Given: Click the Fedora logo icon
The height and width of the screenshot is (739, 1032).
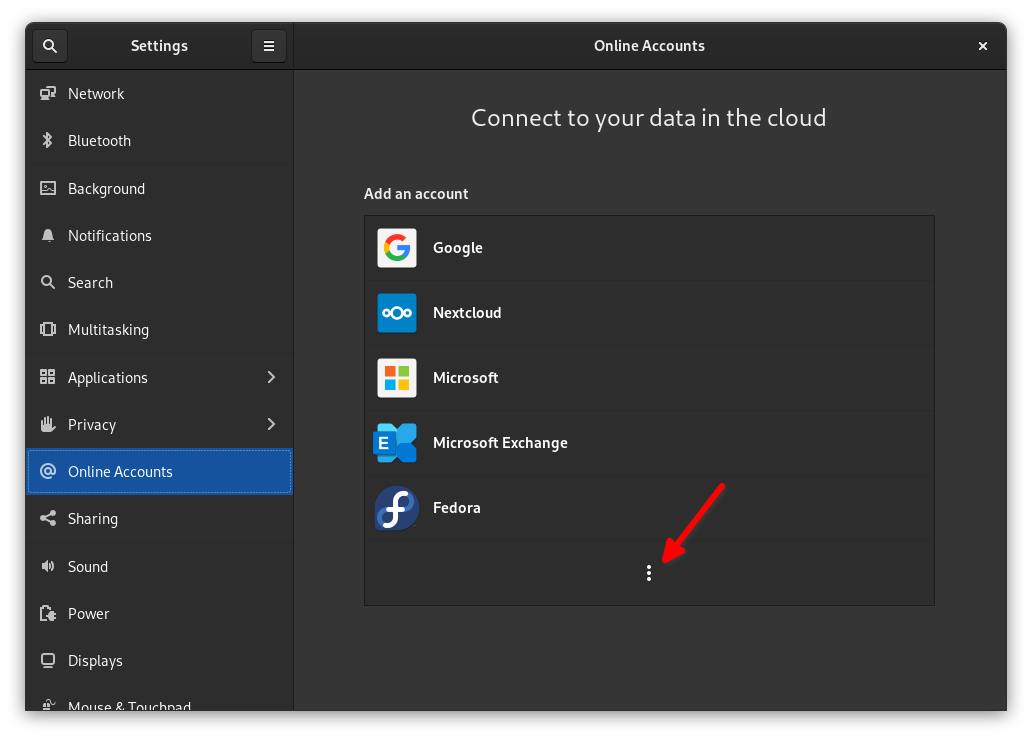Looking at the screenshot, I should 396,508.
